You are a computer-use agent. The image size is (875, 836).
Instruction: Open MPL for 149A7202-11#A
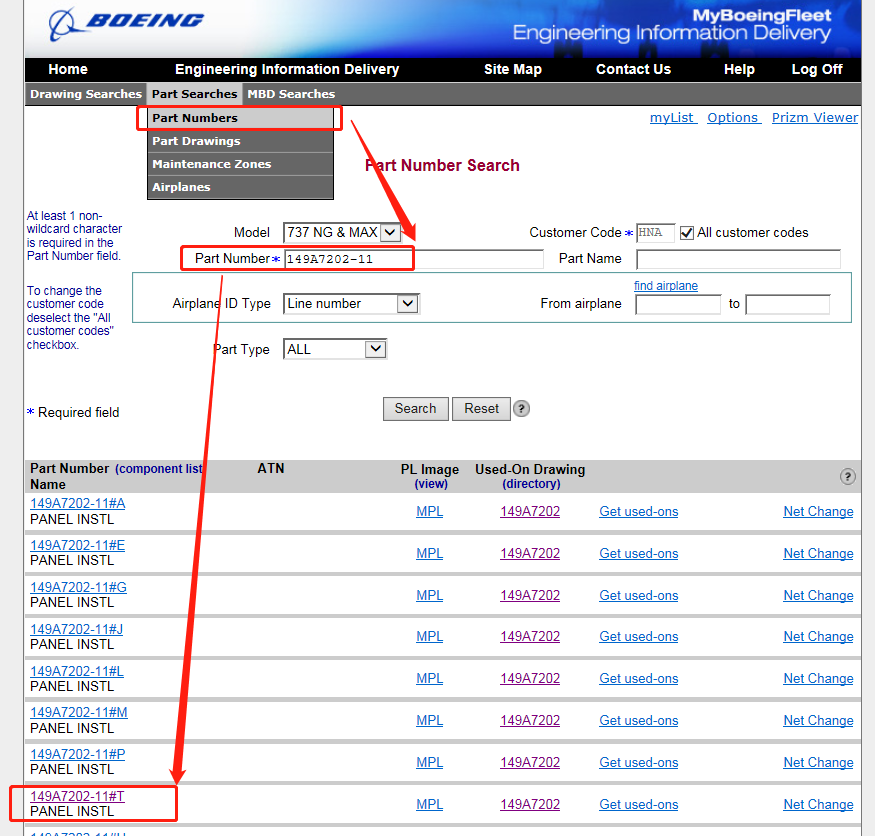(430, 512)
